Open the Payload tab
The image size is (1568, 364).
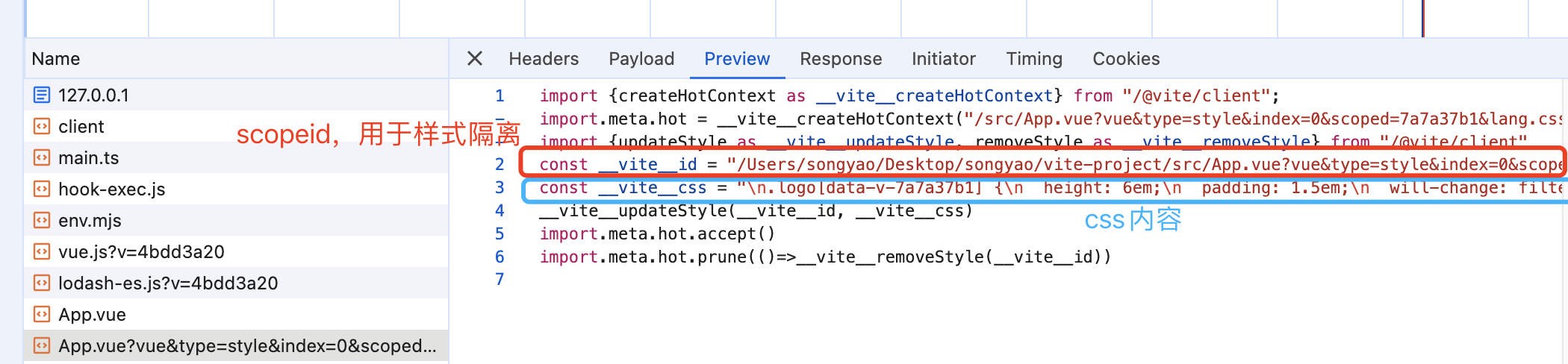coord(641,59)
